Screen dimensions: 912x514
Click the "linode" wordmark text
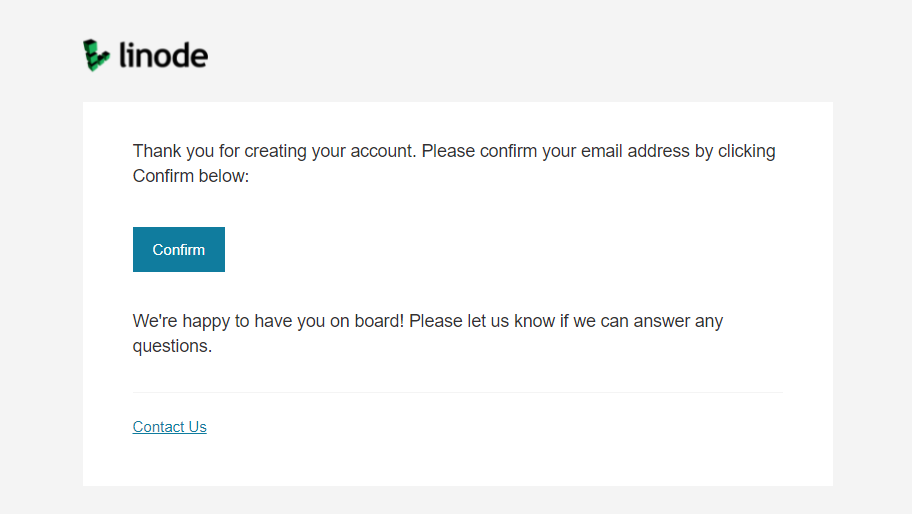pos(163,55)
